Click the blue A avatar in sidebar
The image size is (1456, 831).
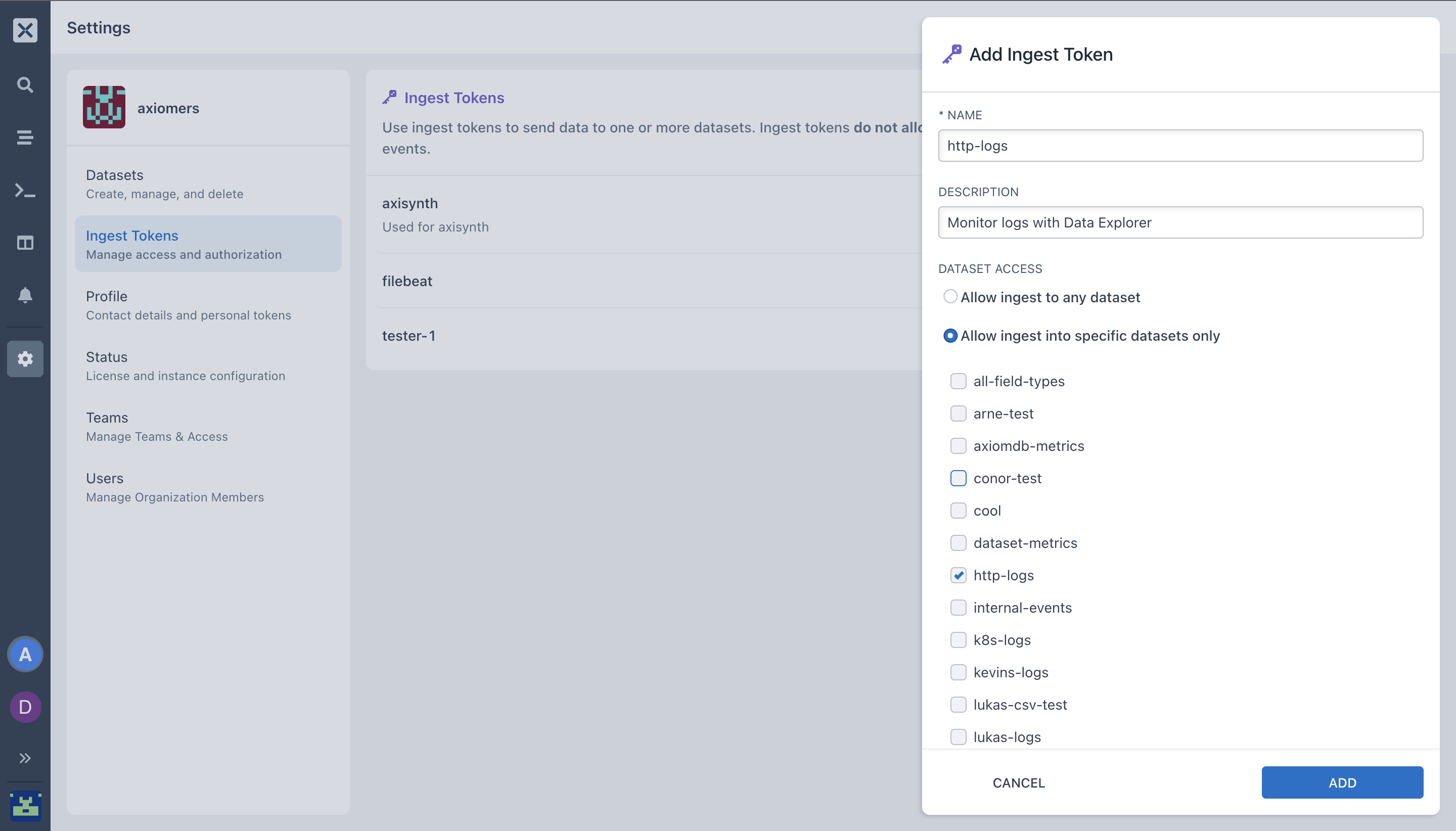tap(25, 654)
